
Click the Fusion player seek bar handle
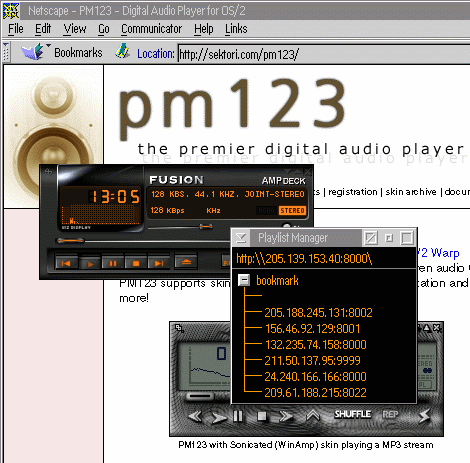70,240
